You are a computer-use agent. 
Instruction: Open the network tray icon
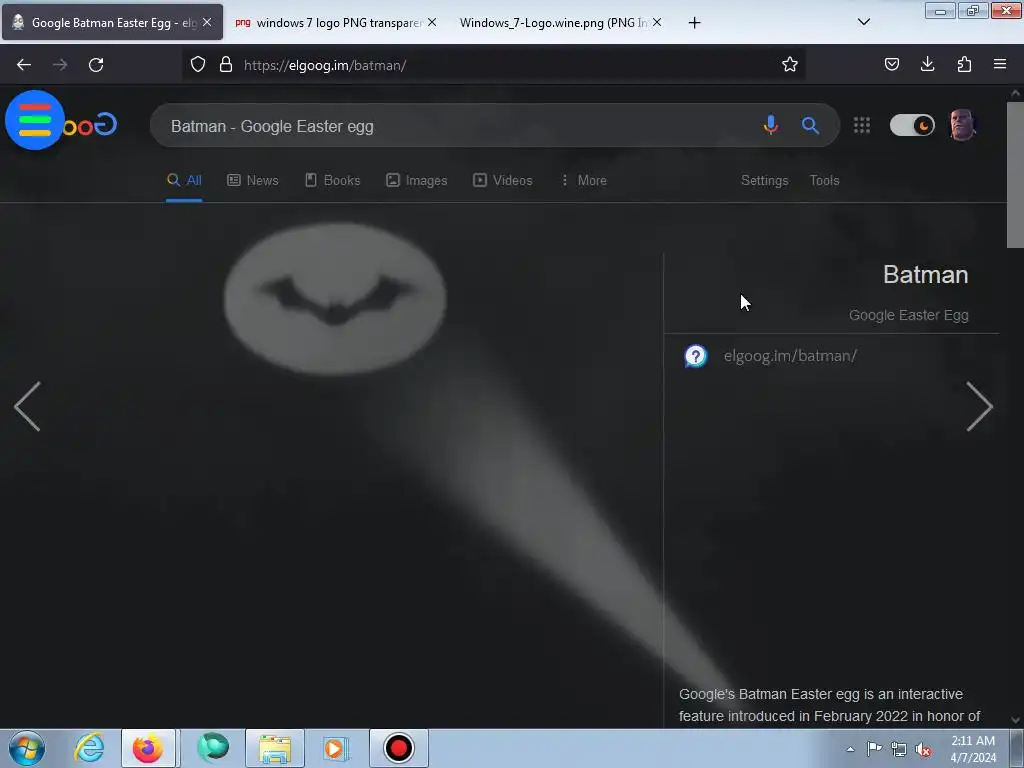(899, 750)
